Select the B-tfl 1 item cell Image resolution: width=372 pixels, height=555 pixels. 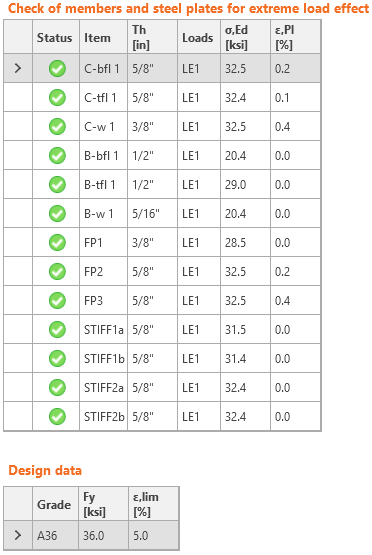[103, 184]
